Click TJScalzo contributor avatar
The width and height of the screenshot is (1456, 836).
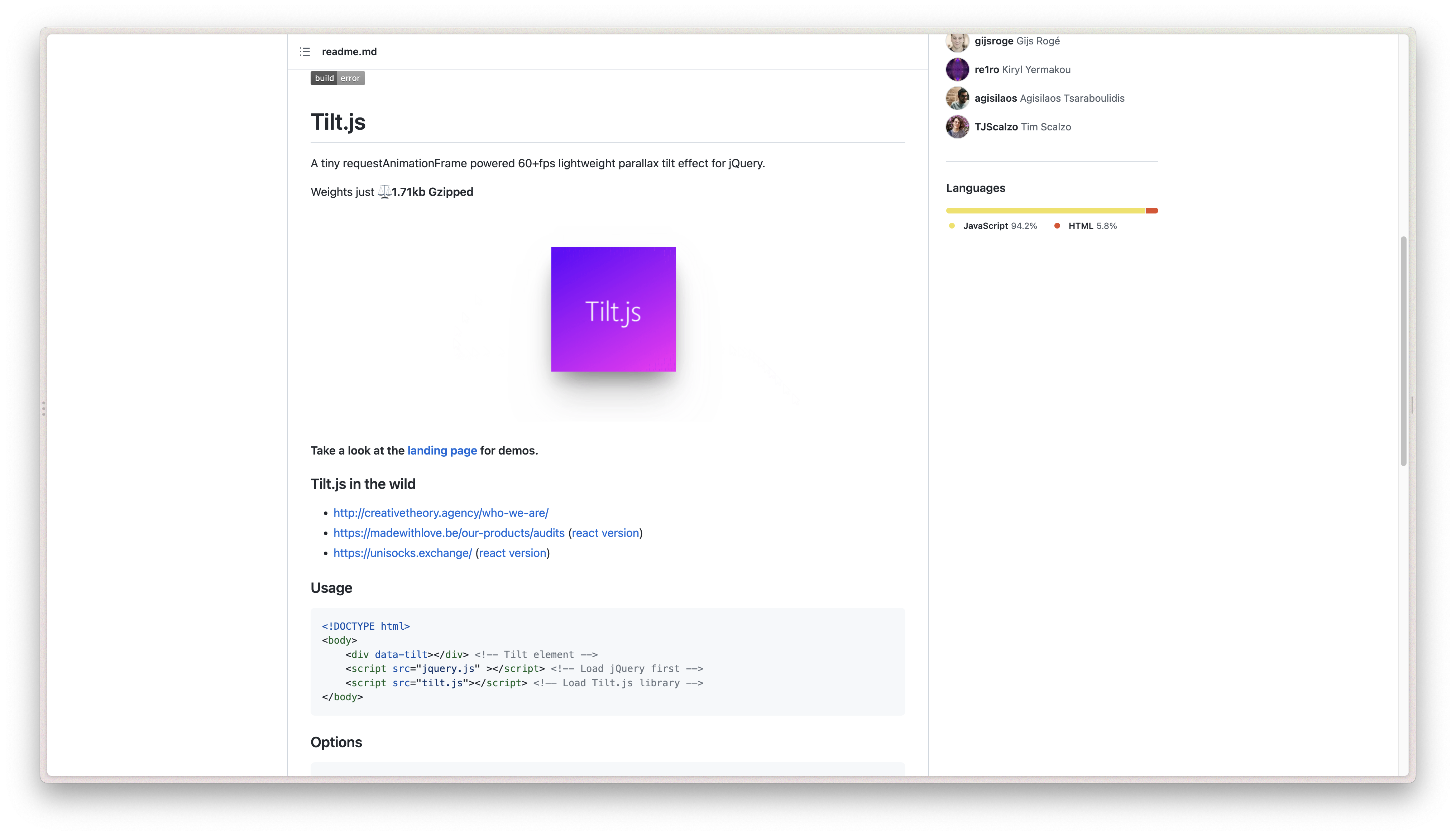957,127
